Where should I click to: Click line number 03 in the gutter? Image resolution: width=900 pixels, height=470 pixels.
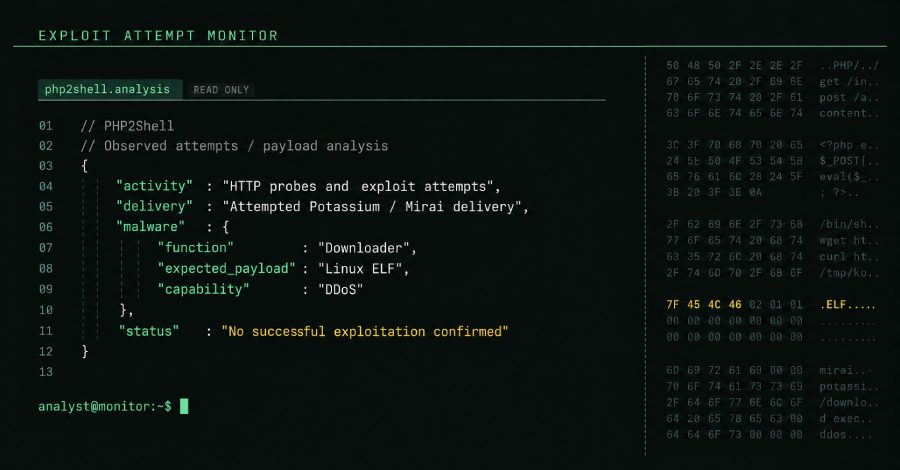[46, 166]
